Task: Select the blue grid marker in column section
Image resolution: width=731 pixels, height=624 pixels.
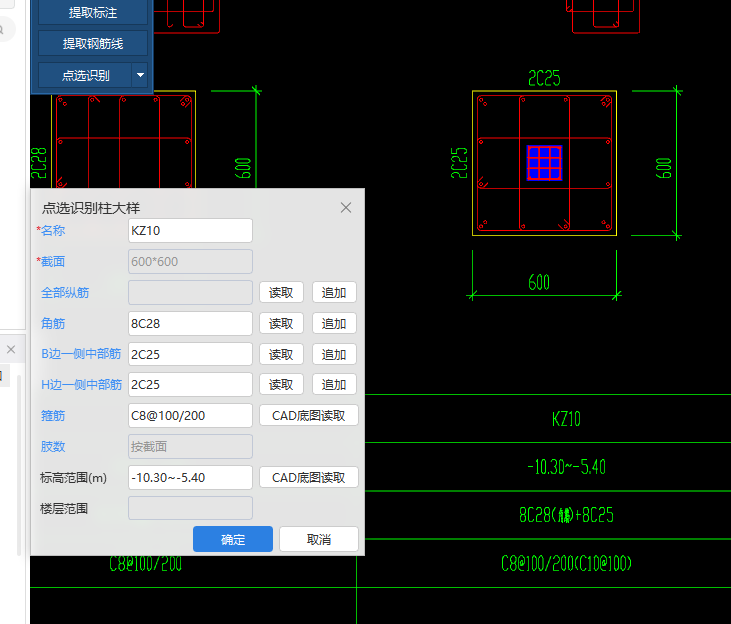Action: coord(545,163)
